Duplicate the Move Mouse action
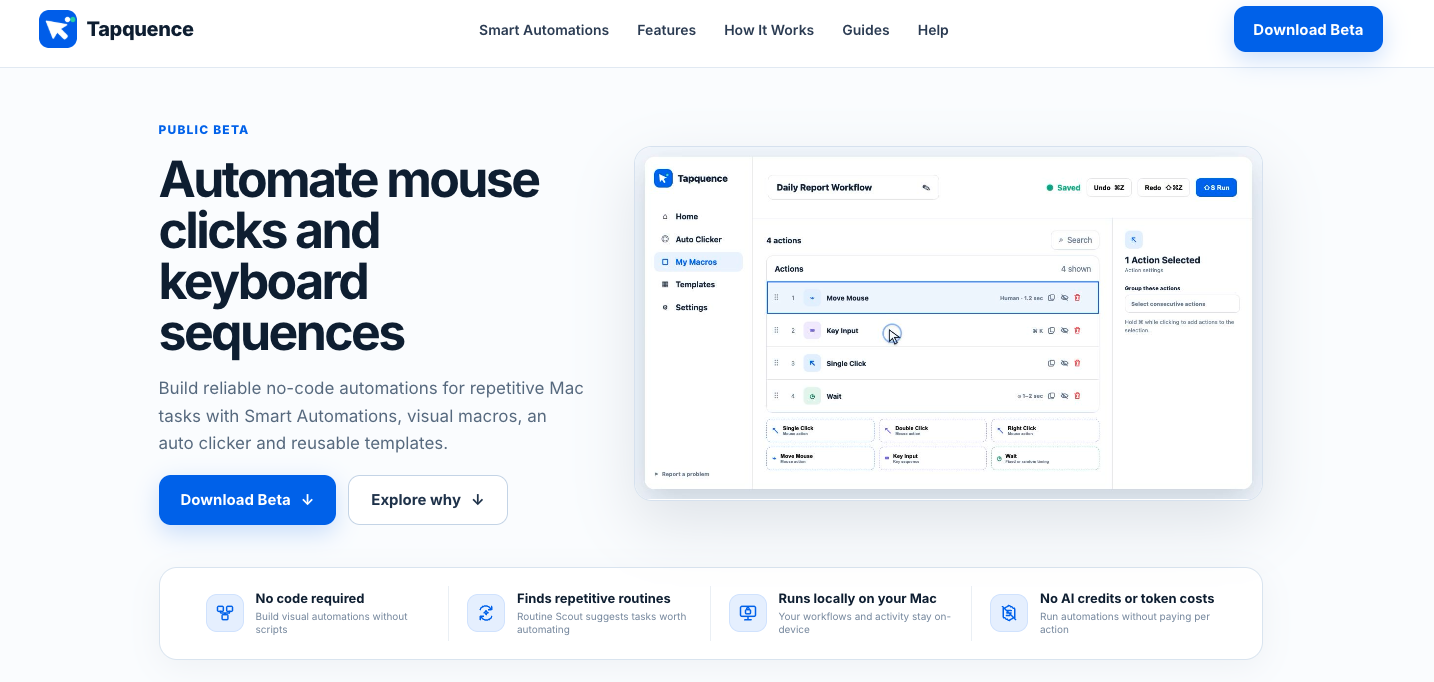Screen dimensions: 1434x682 (1051, 298)
